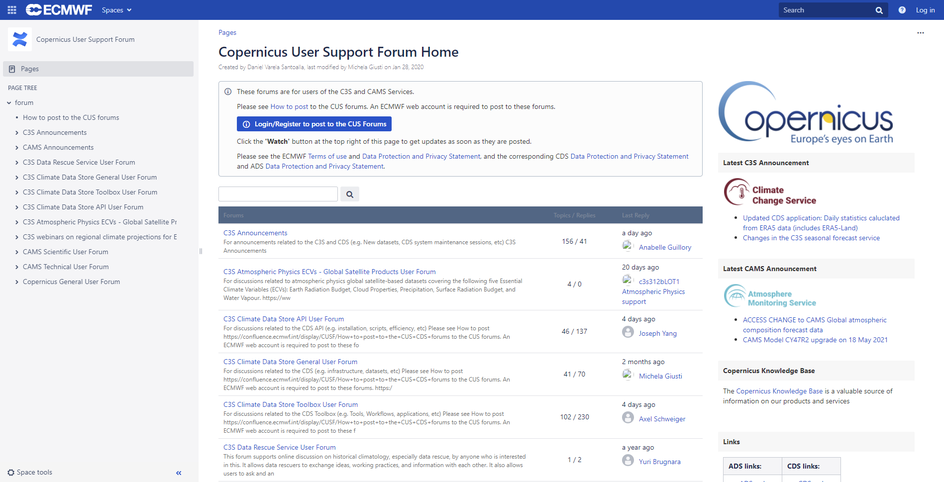
Task: Click the forum search magnifier button
Action: click(x=350, y=194)
